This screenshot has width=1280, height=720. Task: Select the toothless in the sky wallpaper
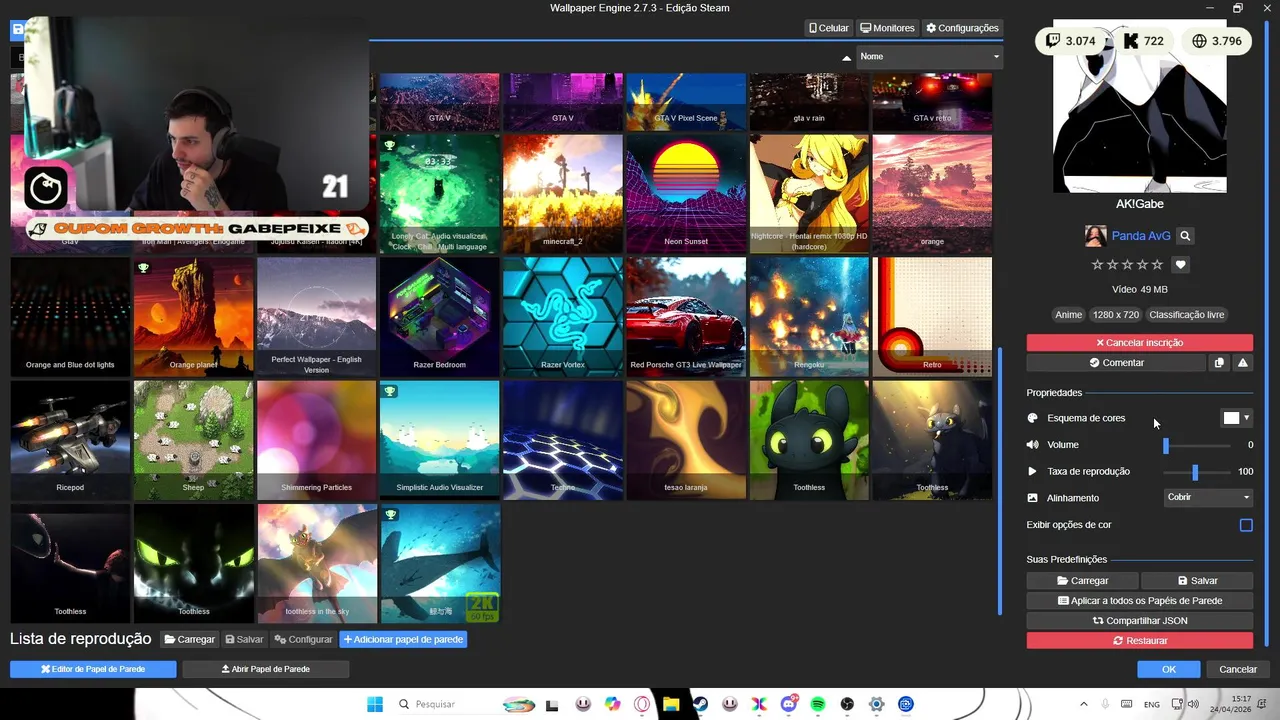[x=317, y=563]
